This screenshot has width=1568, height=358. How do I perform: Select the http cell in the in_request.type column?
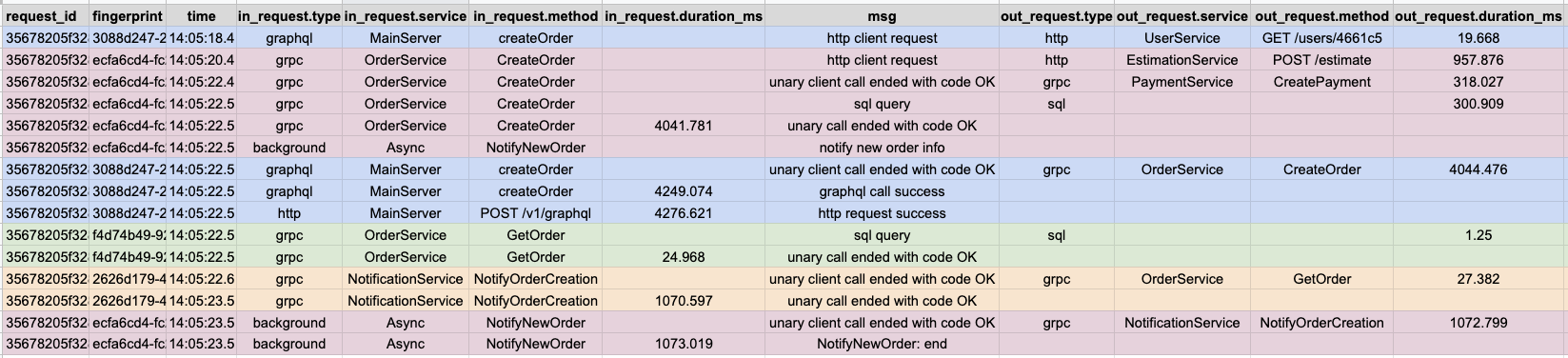[x=288, y=213]
